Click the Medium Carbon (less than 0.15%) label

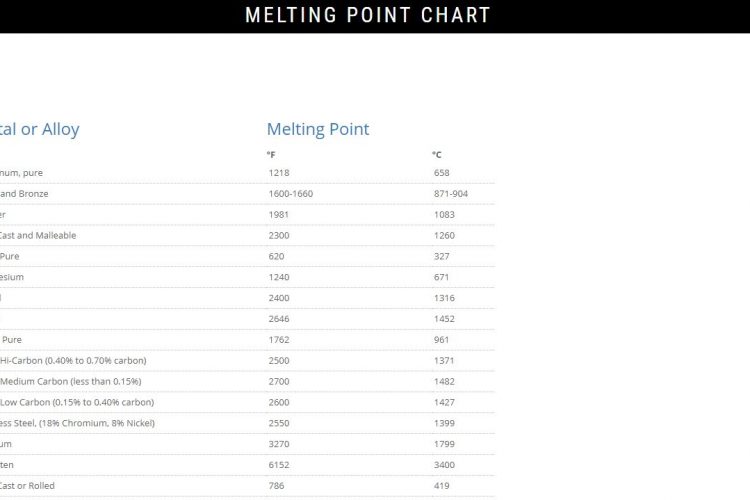(x=70, y=382)
